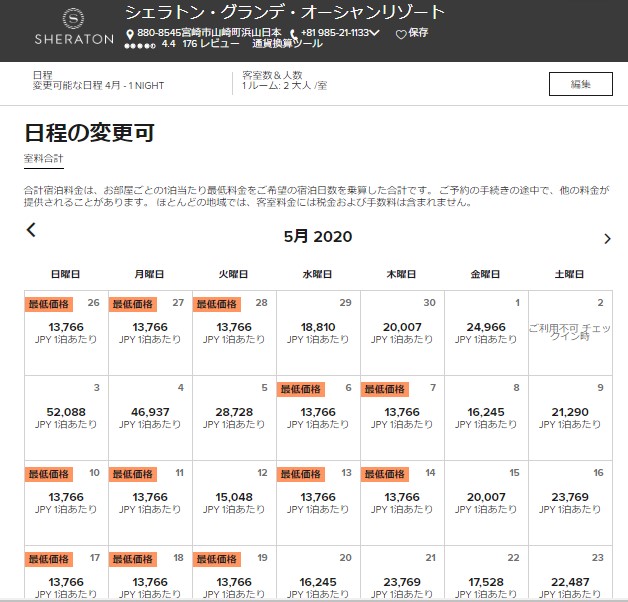Viewport: 628px width, 602px height.
Task: Go to previous month arrow
Action: click(31, 230)
